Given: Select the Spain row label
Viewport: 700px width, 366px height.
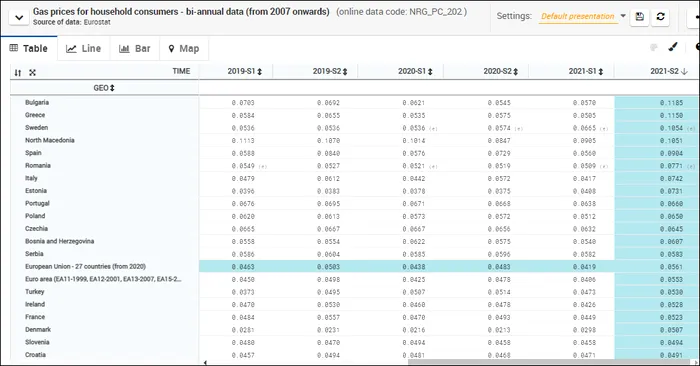Looking at the screenshot, I should click(x=33, y=153).
